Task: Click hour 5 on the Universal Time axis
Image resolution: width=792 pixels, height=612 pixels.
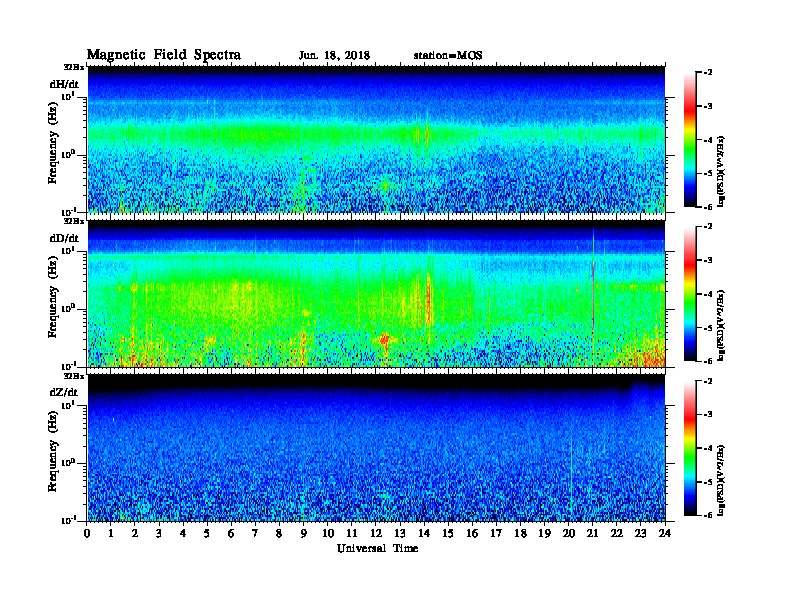Action: click(207, 533)
